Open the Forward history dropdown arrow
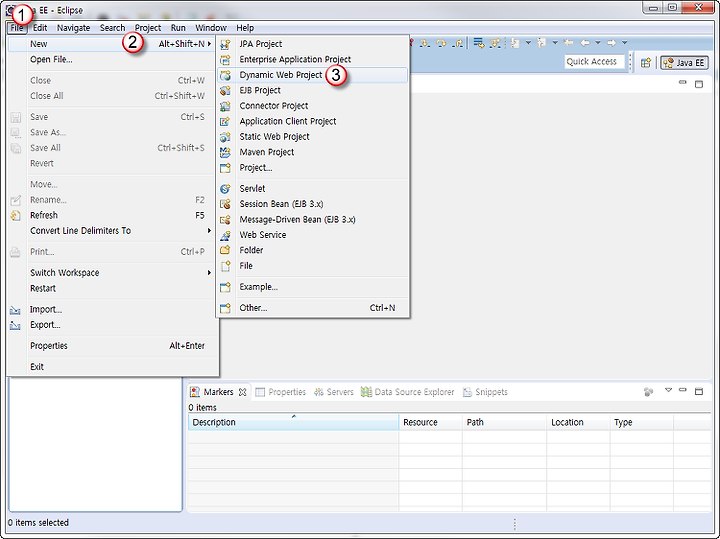This screenshot has width=720, height=539. (x=624, y=43)
